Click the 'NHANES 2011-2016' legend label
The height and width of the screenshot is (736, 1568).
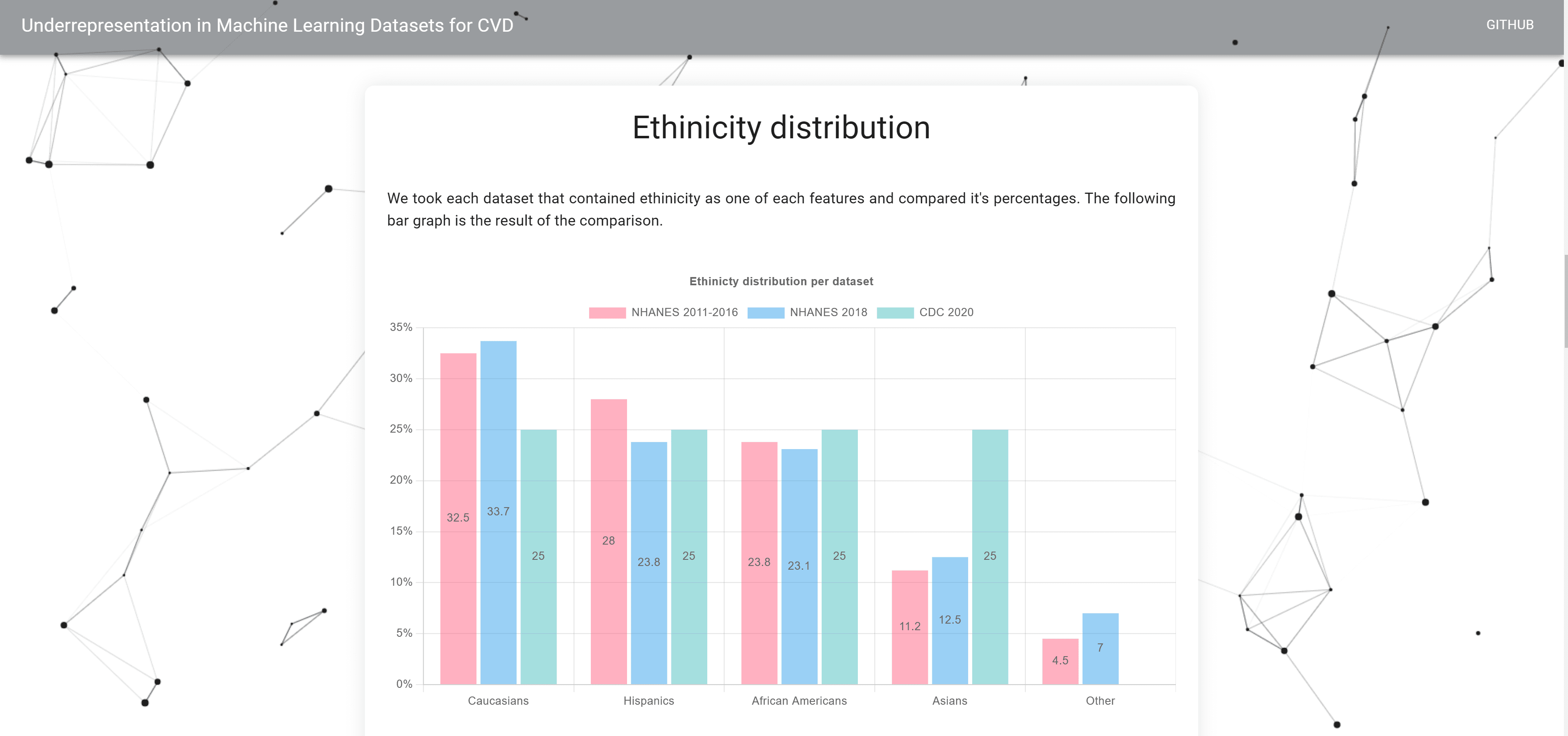coord(684,312)
